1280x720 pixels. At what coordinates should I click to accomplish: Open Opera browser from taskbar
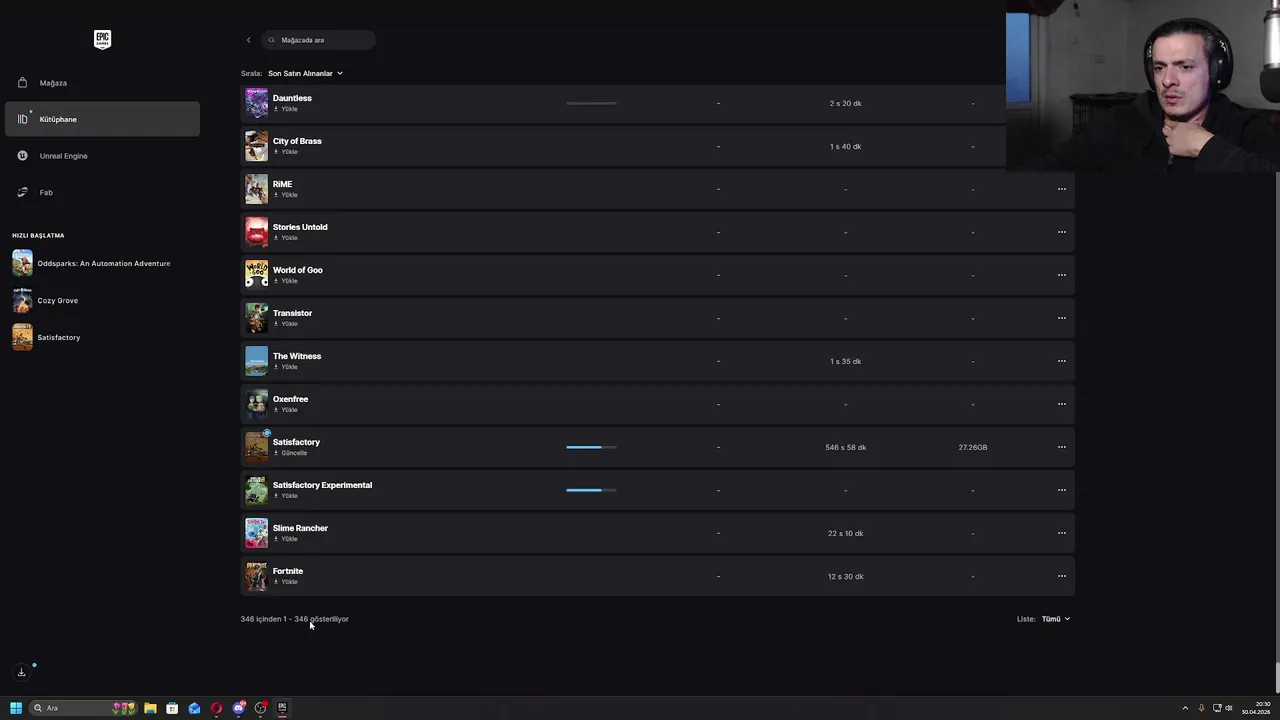click(216, 708)
